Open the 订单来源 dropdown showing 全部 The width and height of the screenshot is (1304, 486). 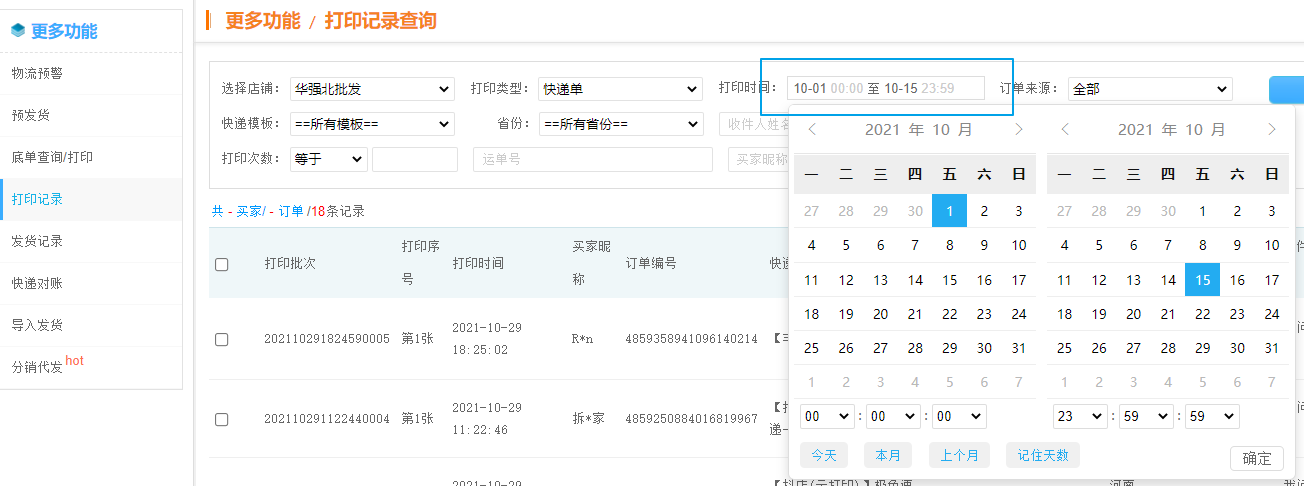click(x=1149, y=90)
